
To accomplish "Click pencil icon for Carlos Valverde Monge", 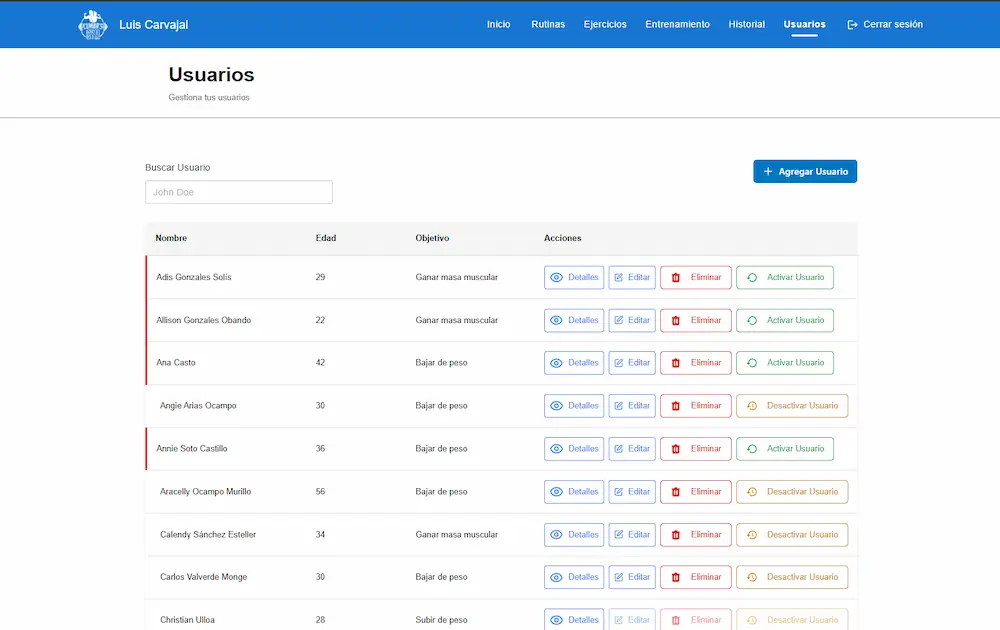I will (x=618, y=577).
